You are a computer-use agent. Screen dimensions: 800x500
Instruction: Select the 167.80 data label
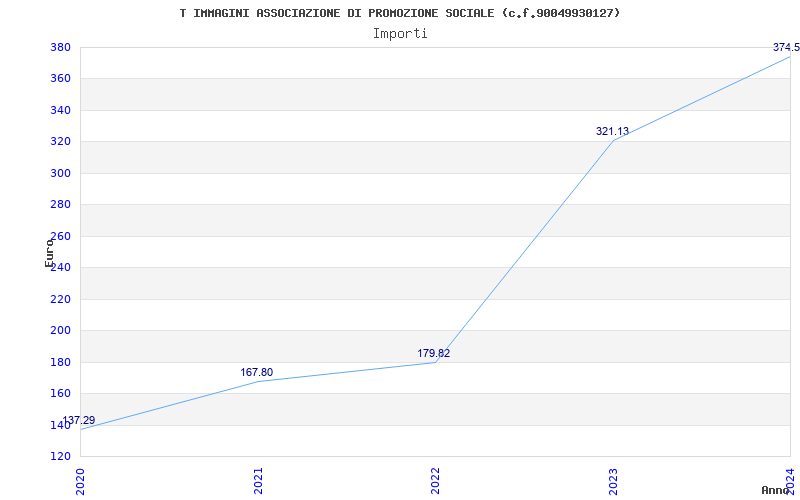pyautogui.click(x=257, y=372)
